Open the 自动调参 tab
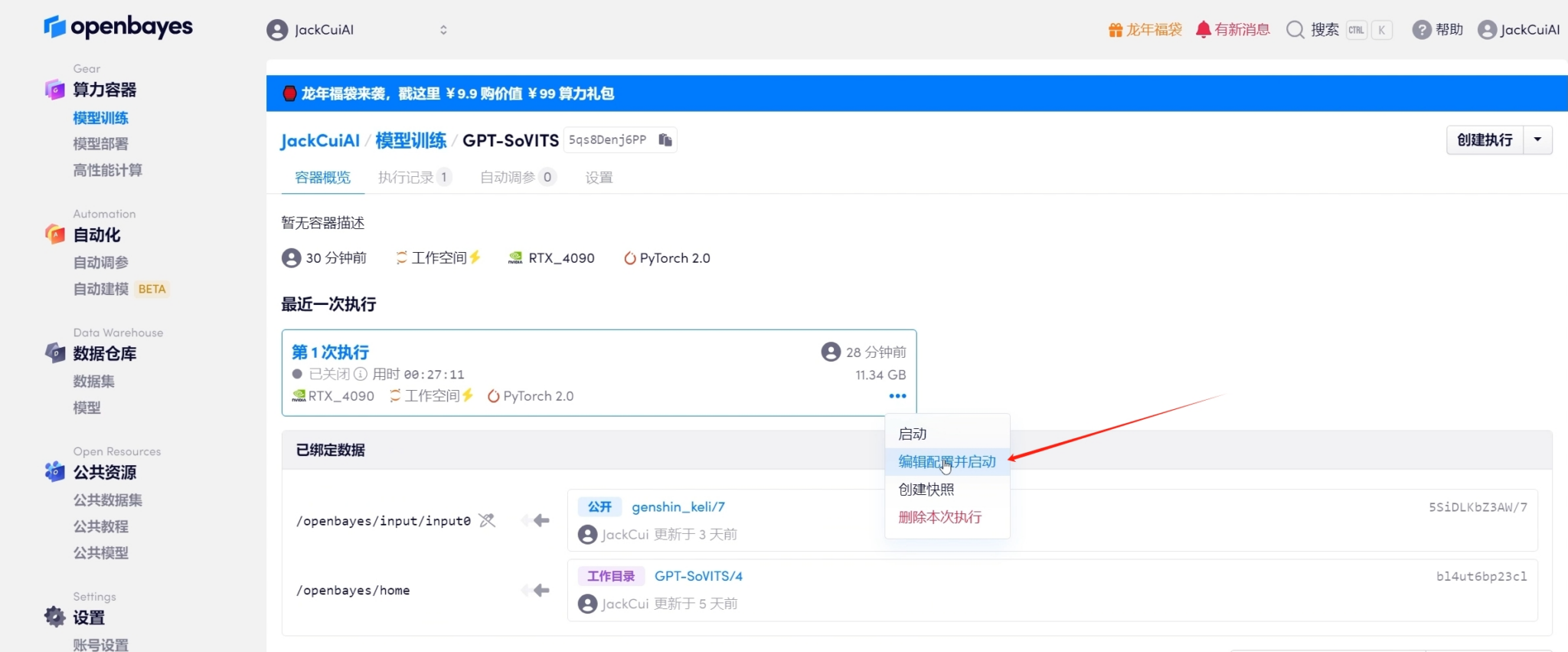The image size is (1568, 652). pos(508,178)
